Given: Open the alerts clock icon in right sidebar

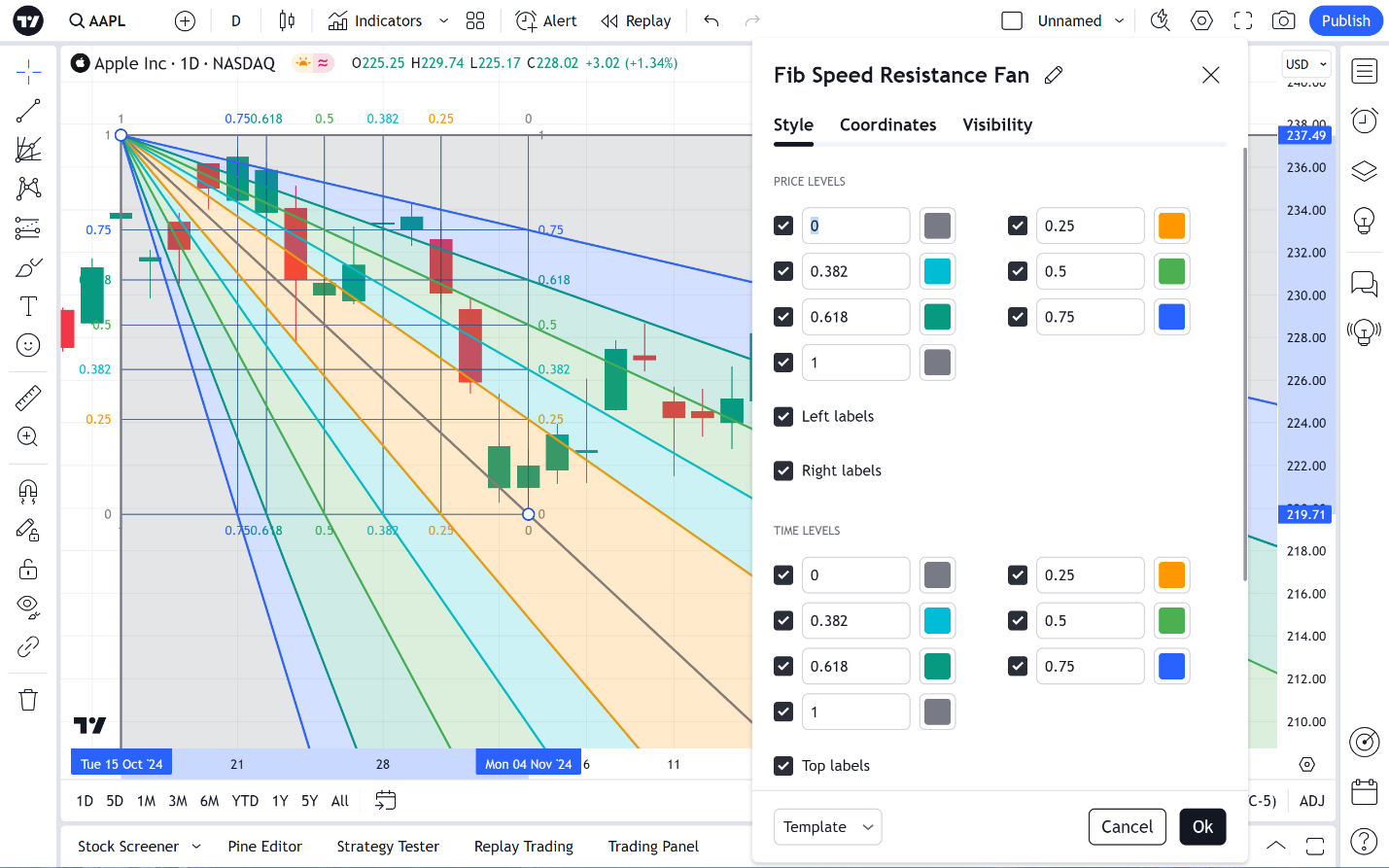Looking at the screenshot, I should (x=1365, y=121).
